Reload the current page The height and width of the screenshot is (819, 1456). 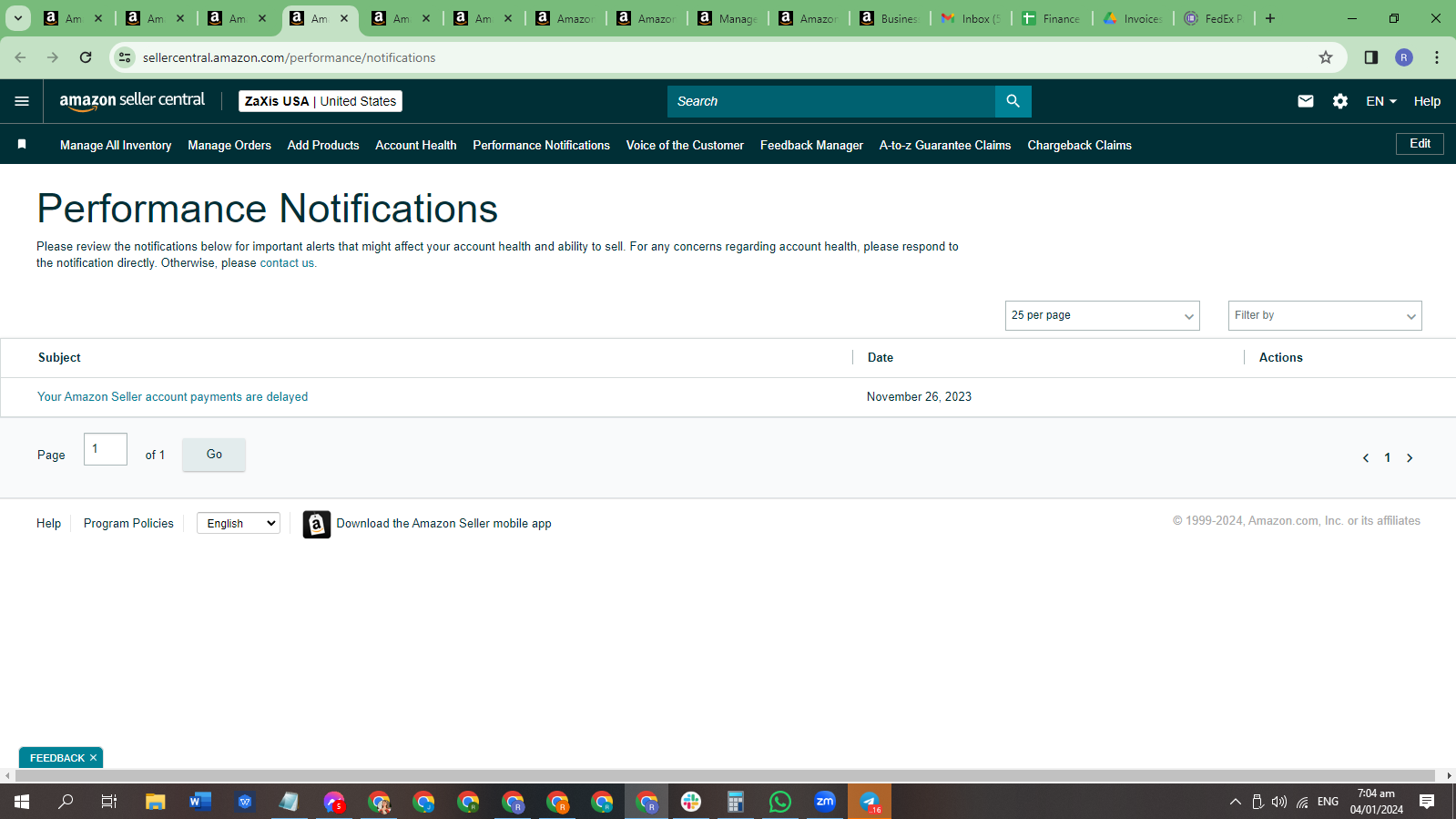coord(86,57)
